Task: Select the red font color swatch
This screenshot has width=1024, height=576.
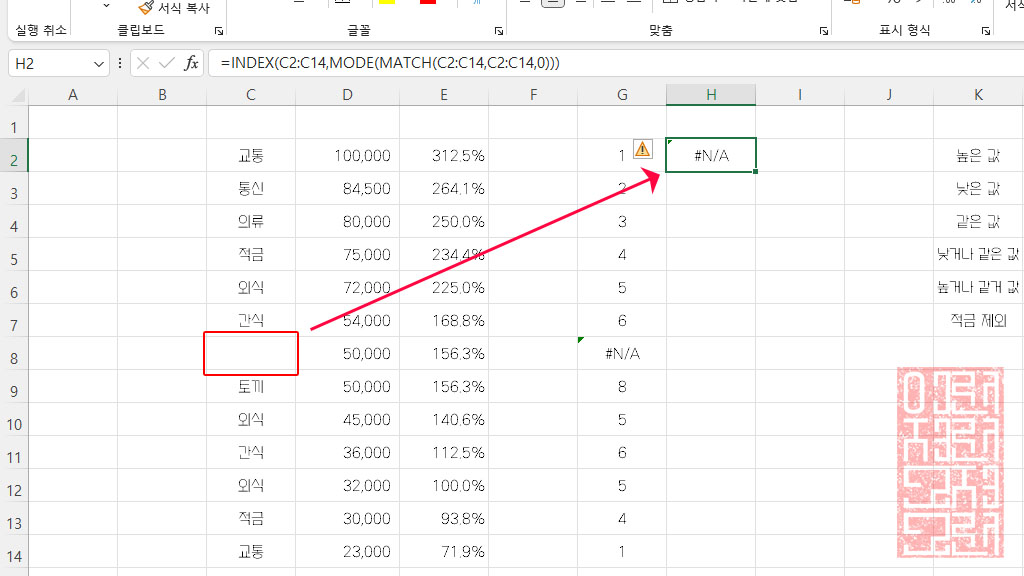Action: coord(428,5)
